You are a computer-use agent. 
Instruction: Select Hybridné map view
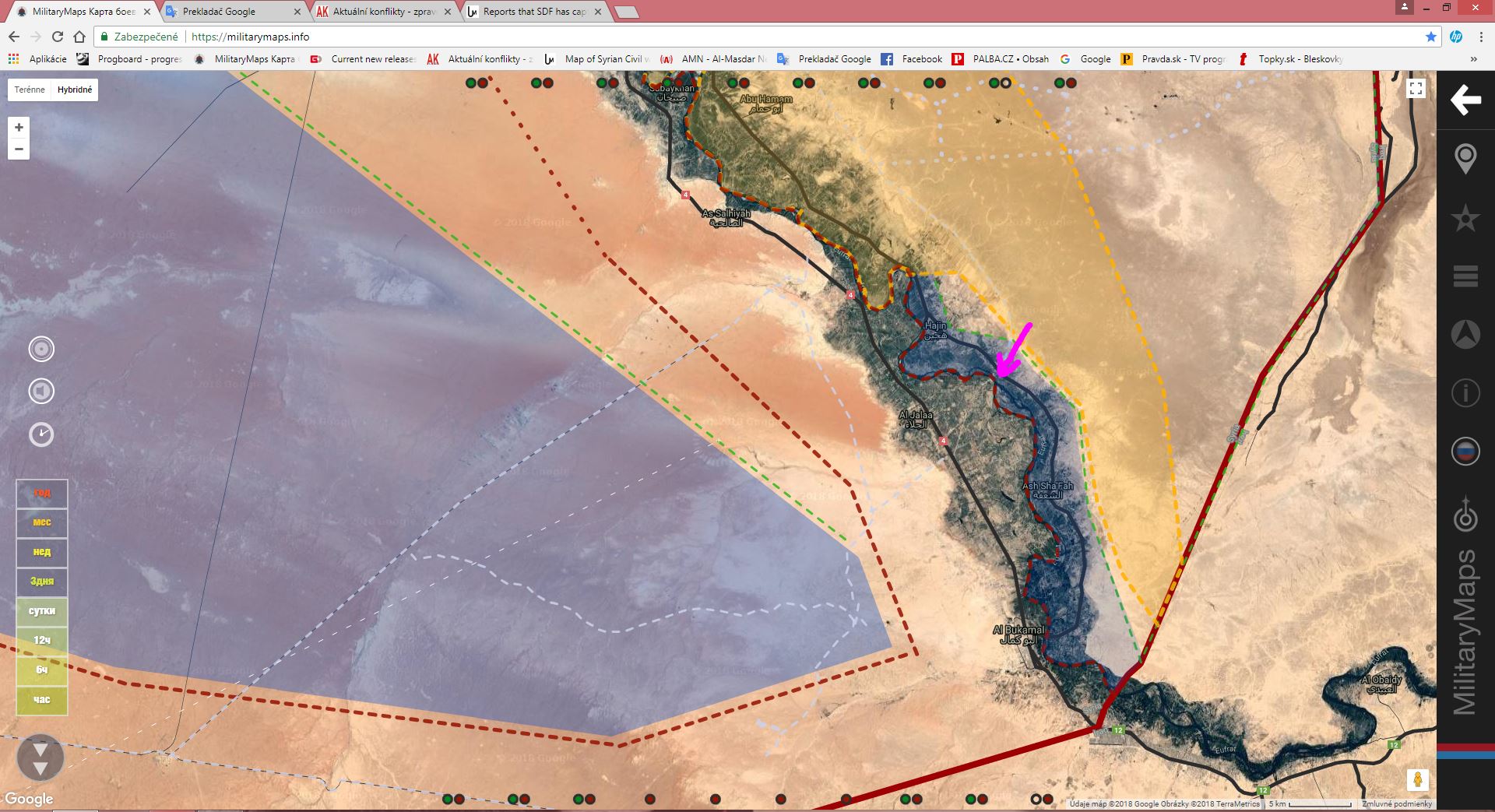75,90
